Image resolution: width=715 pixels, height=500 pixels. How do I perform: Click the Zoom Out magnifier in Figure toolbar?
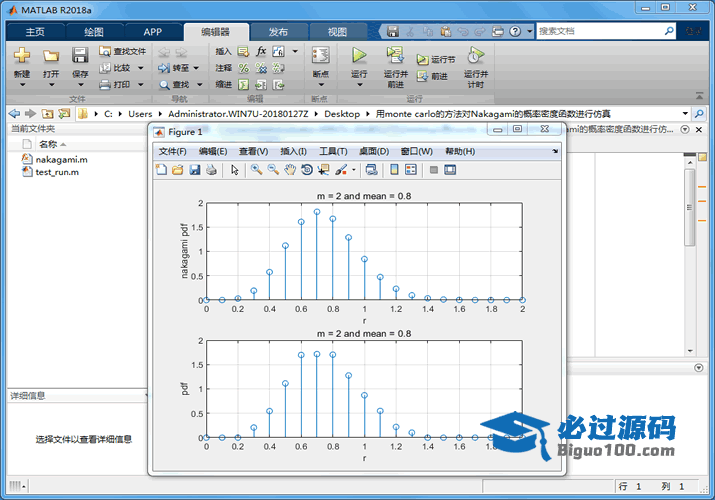[273, 170]
